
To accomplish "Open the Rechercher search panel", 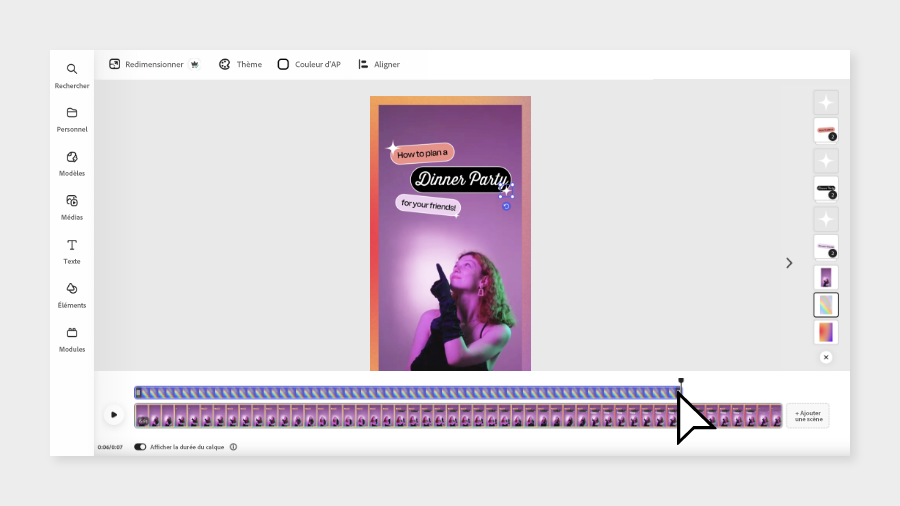I will (72, 76).
